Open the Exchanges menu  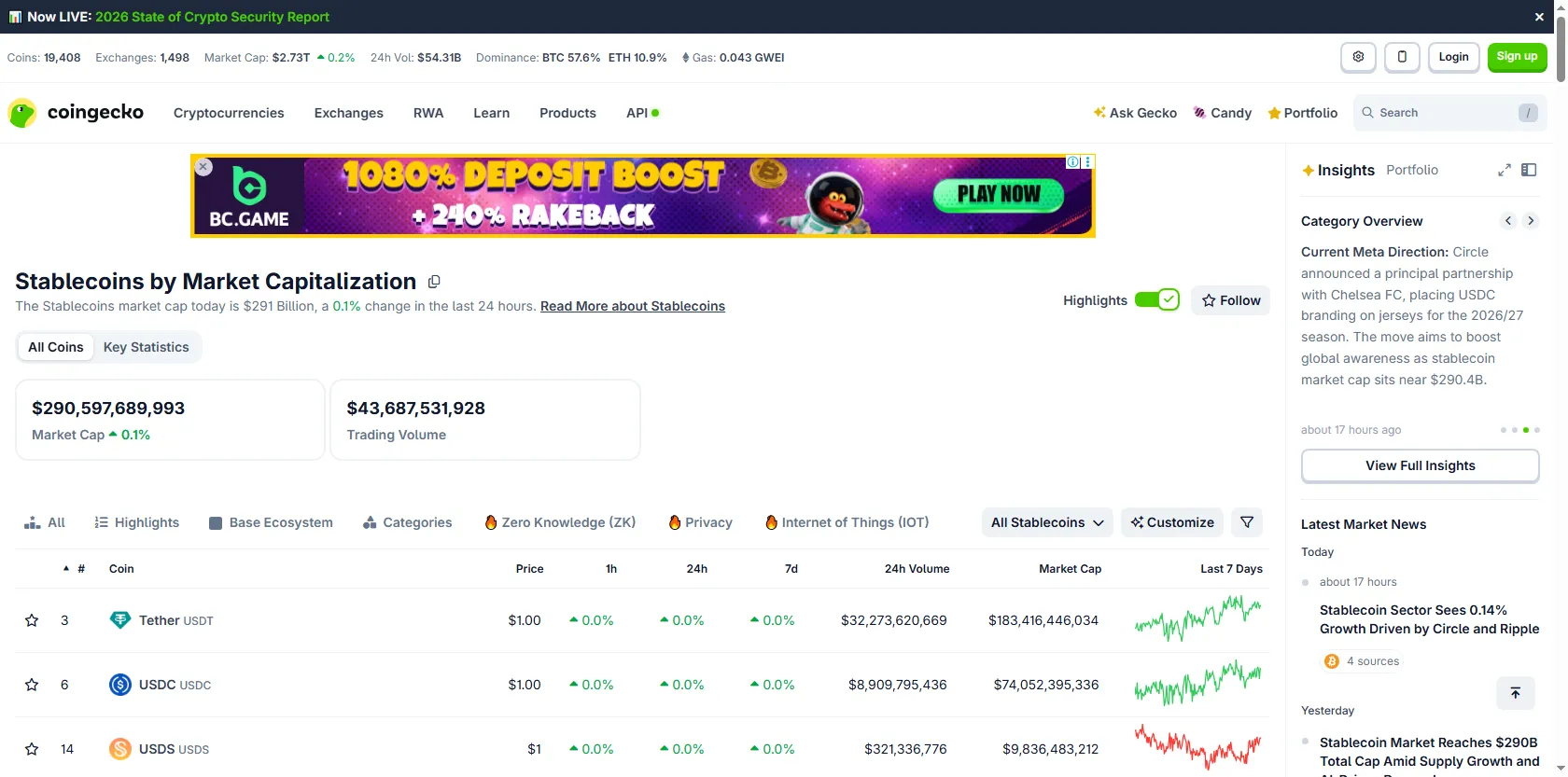[x=349, y=113]
